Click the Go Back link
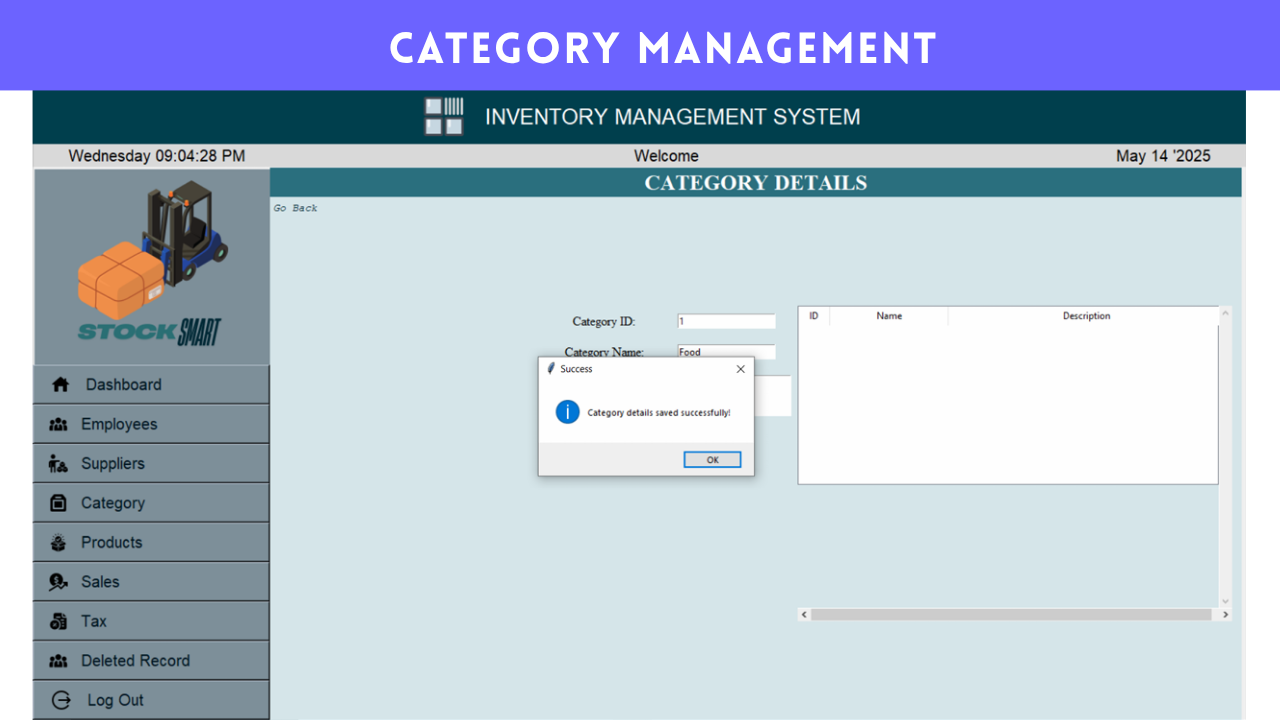Image resolution: width=1280 pixels, height=720 pixels. pyautogui.click(x=296, y=208)
